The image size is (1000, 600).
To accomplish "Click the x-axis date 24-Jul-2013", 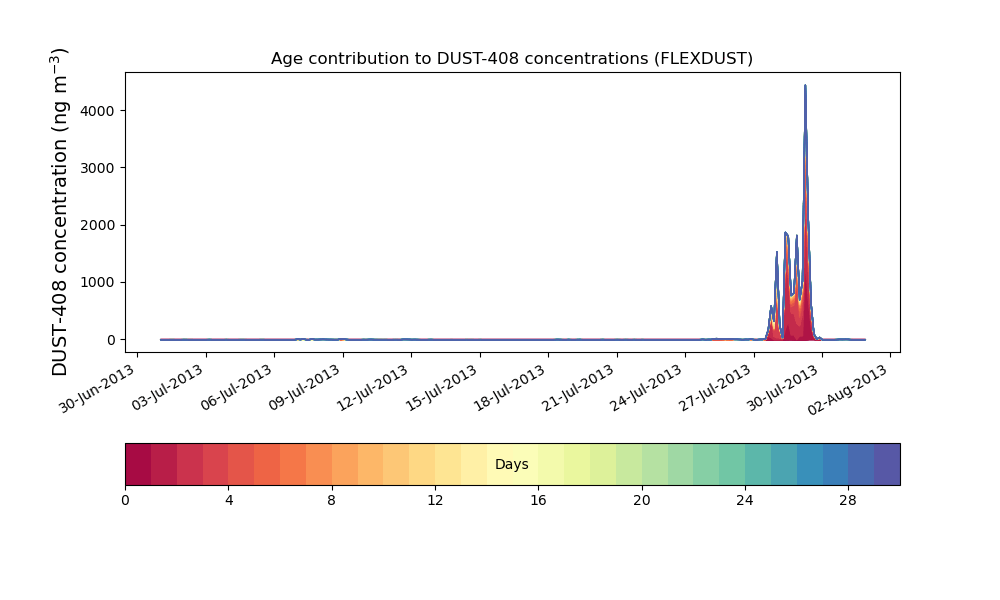I will click(x=646, y=387).
